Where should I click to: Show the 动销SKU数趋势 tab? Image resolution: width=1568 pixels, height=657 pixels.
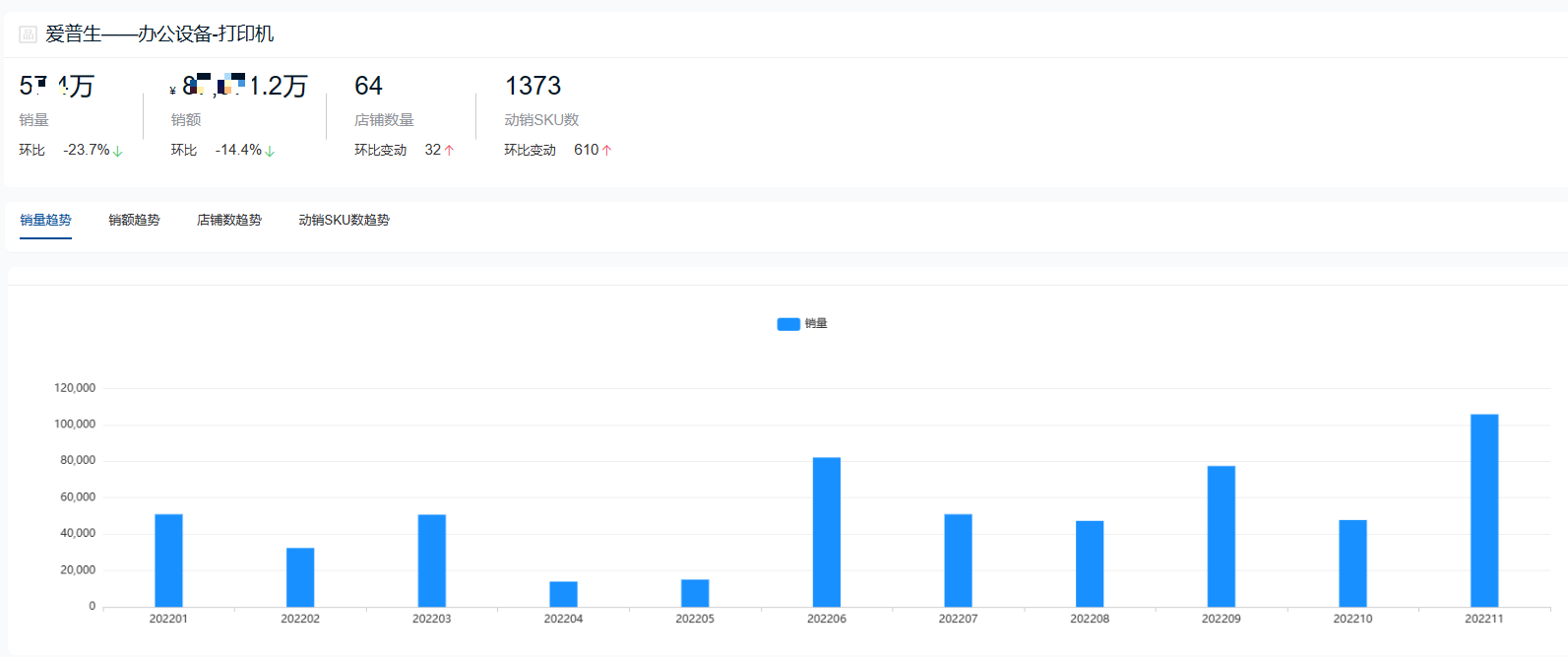tap(344, 220)
